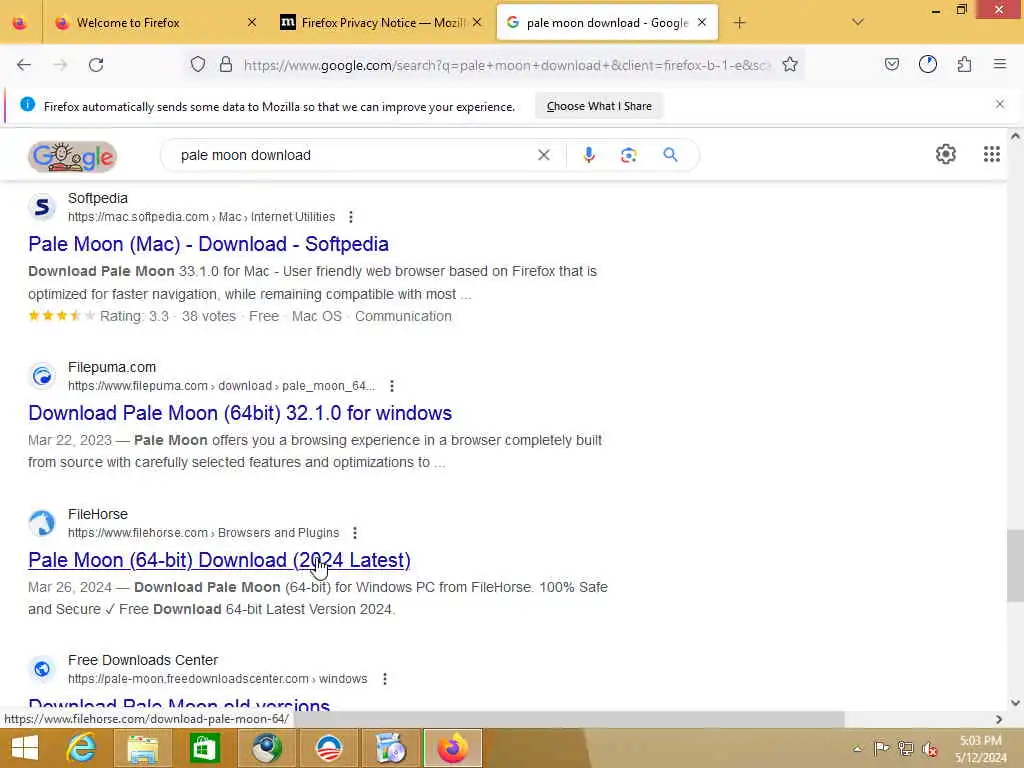
Task: Click the Free Downloads Center globe icon
Action: (x=42, y=669)
